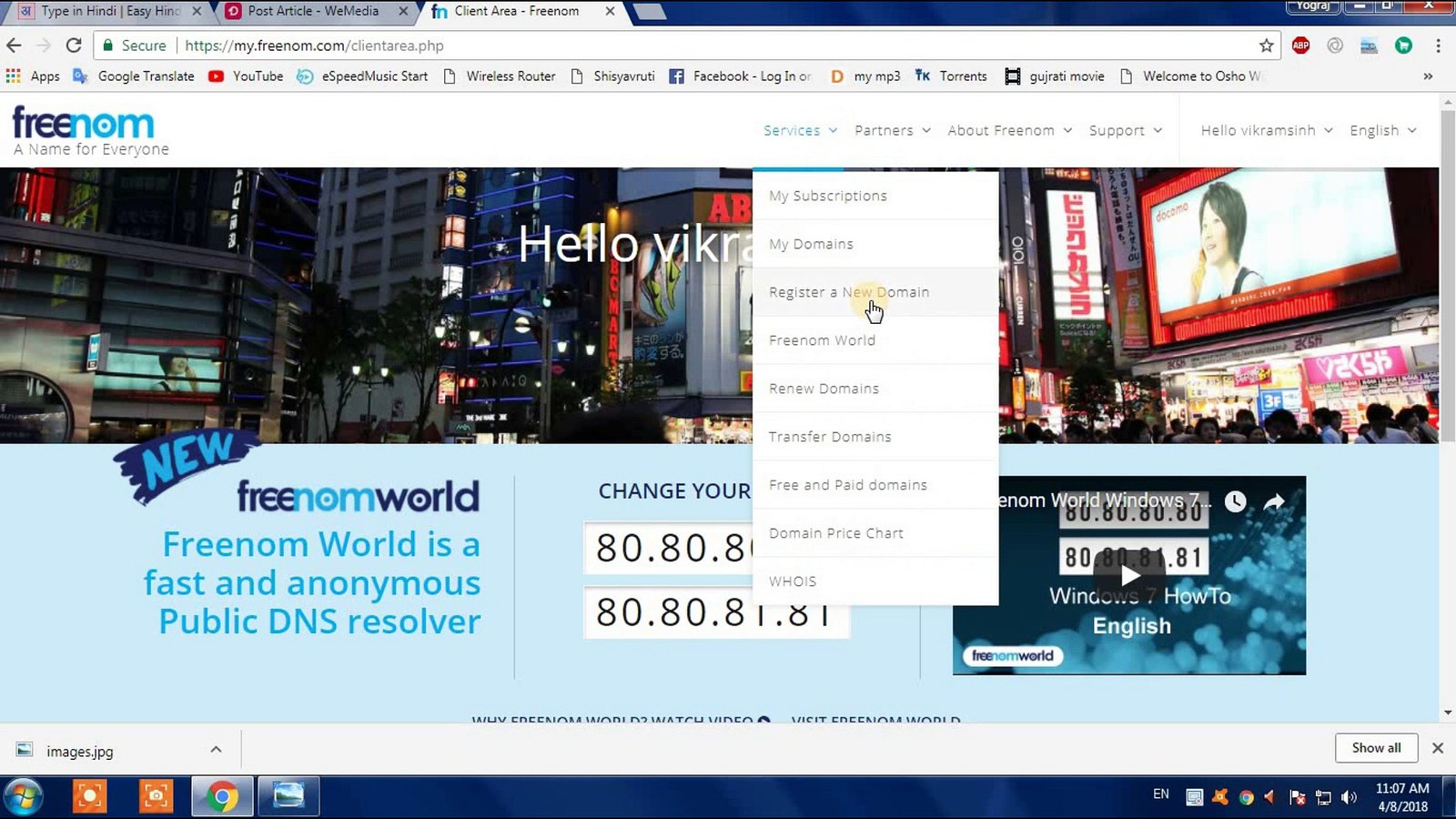The image size is (1456, 819).
Task: Open the Adblock Plus extension icon
Action: coord(1300,45)
